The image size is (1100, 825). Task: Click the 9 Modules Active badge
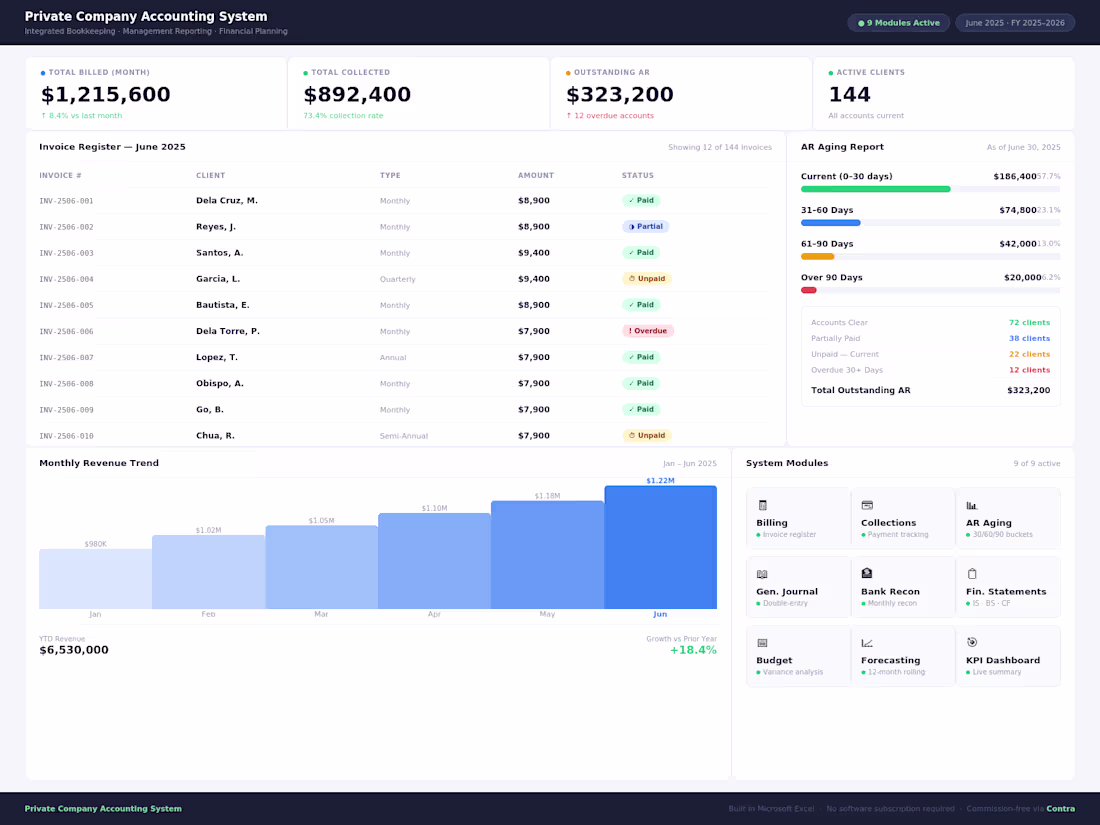pyautogui.click(x=899, y=23)
